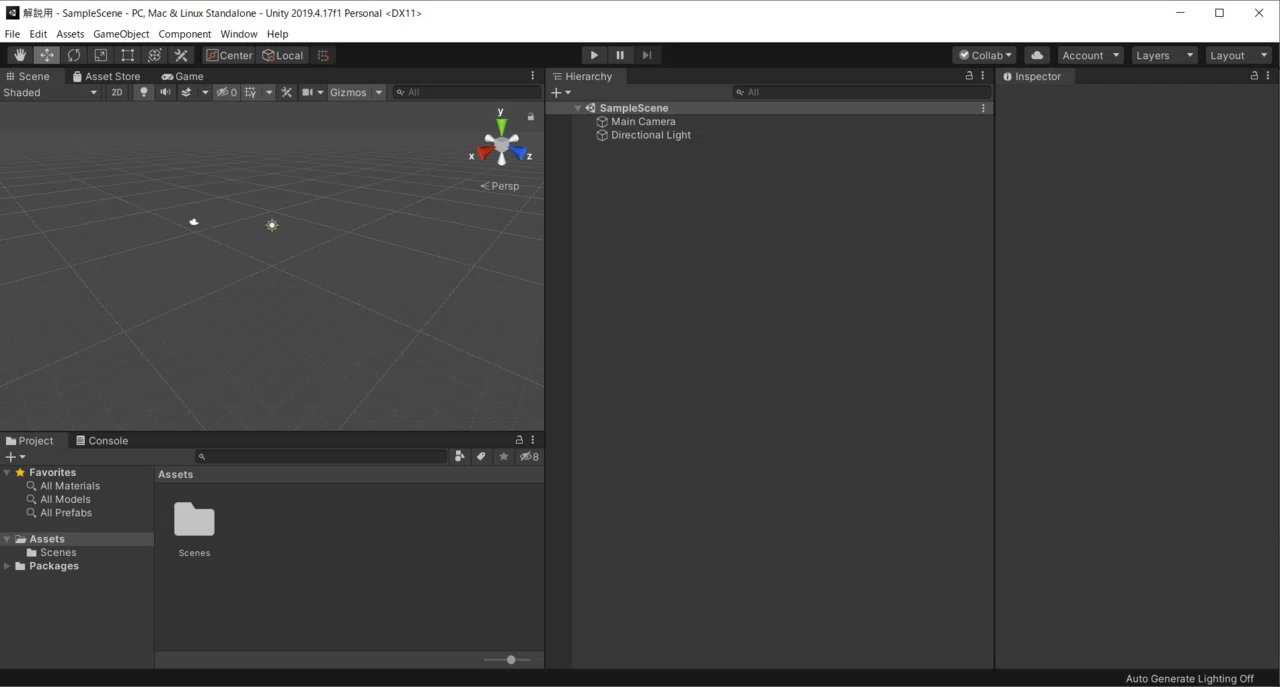Open component editor tools icon in Scene bar
This screenshot has width=1280, height=687.
coord(287,92)
